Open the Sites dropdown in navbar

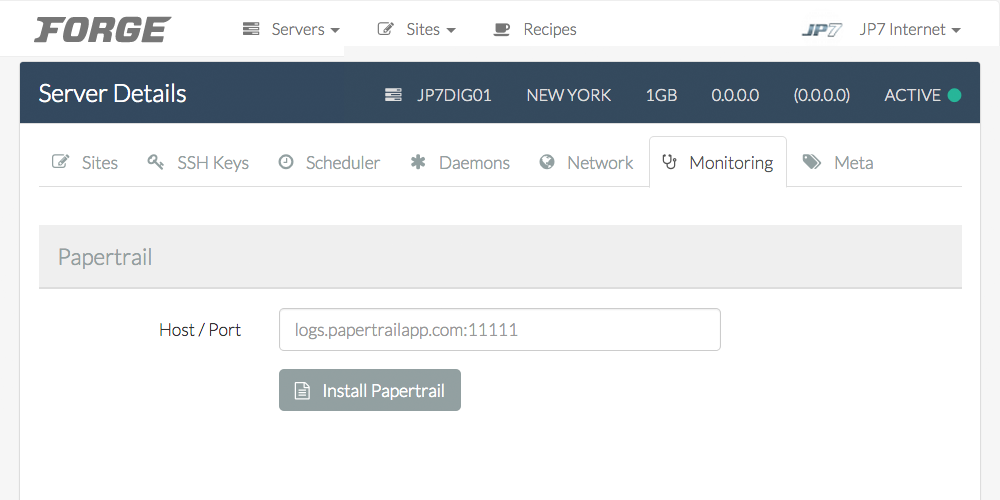[x=431, y=29]
